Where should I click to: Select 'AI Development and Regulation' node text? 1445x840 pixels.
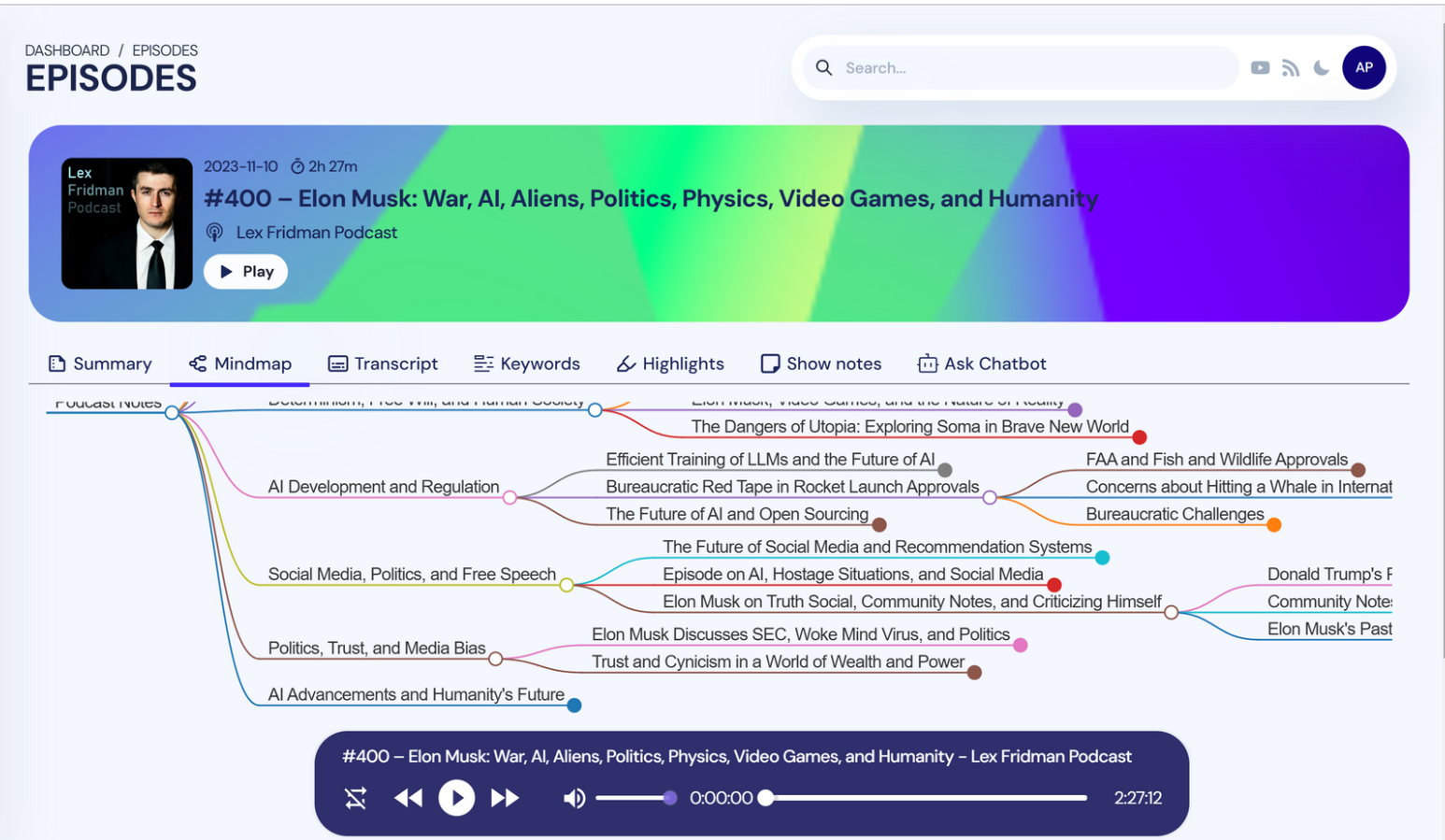[383, 487]
